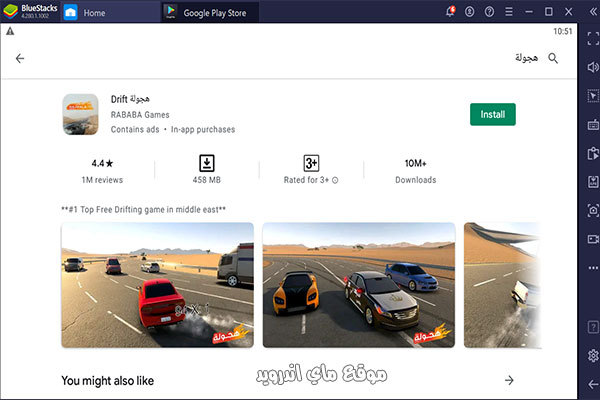Viewport: 600px width, 400px height.
Task: Click the 10M+ Downloads text
Action: (416, 171)
